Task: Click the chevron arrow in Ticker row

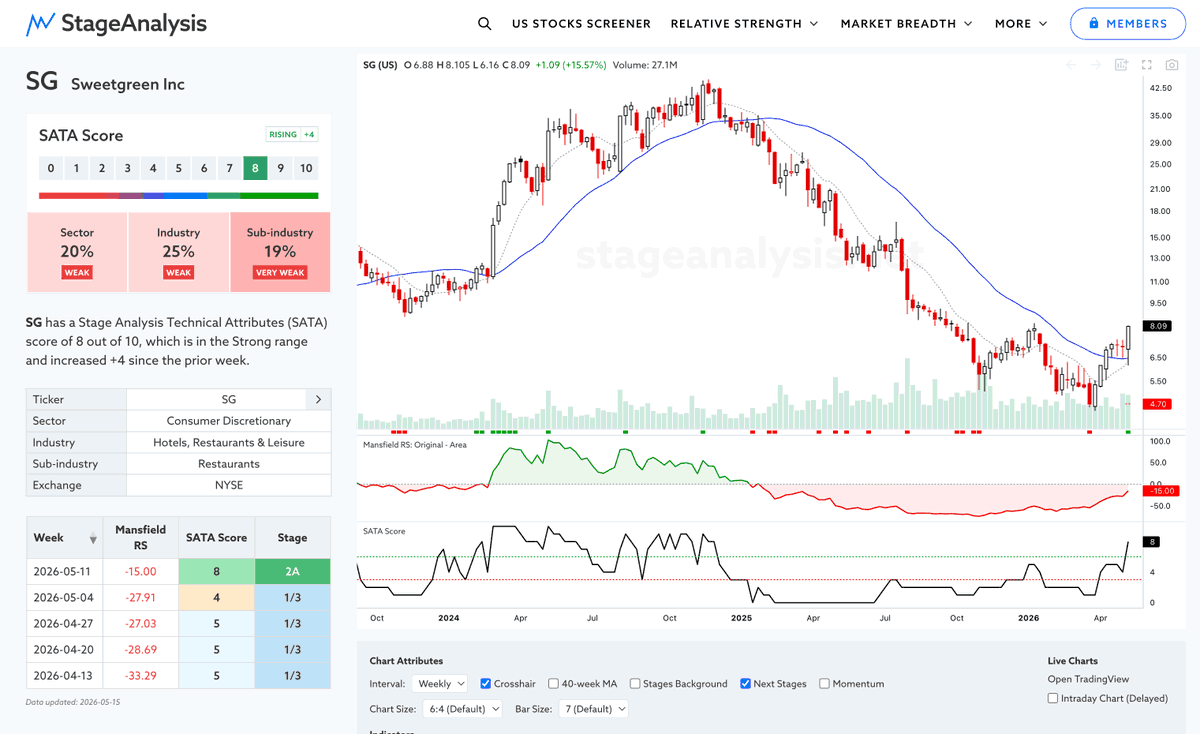Action: (319, 399)
